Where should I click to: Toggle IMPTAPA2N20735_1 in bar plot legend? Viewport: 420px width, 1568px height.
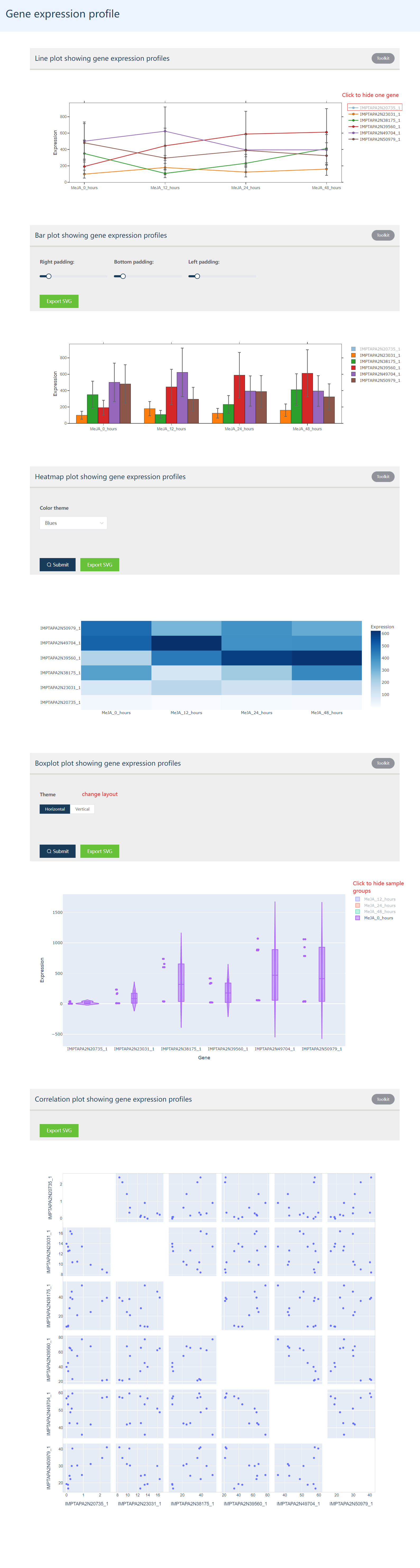[376, 349]
